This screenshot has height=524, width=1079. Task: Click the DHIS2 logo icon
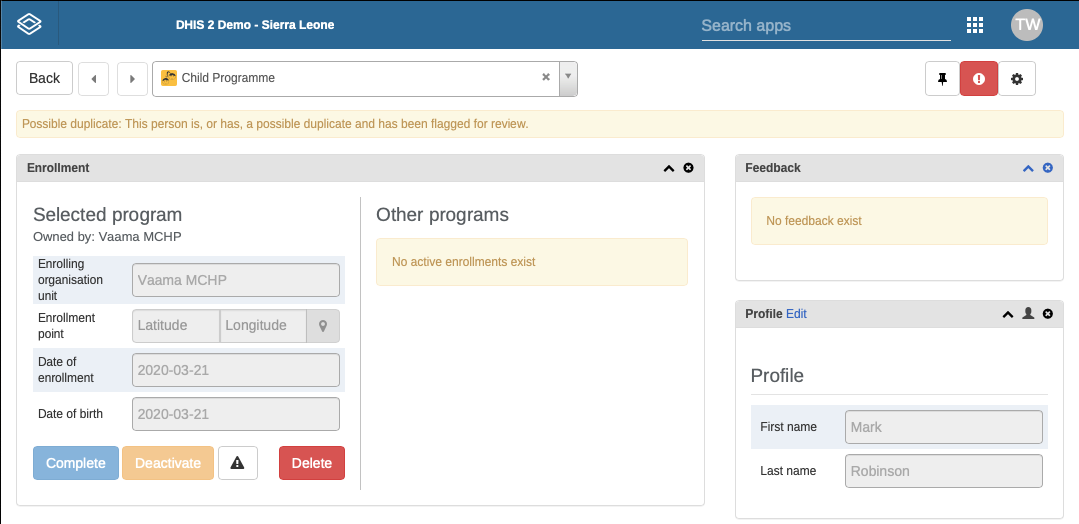(30, 25)
